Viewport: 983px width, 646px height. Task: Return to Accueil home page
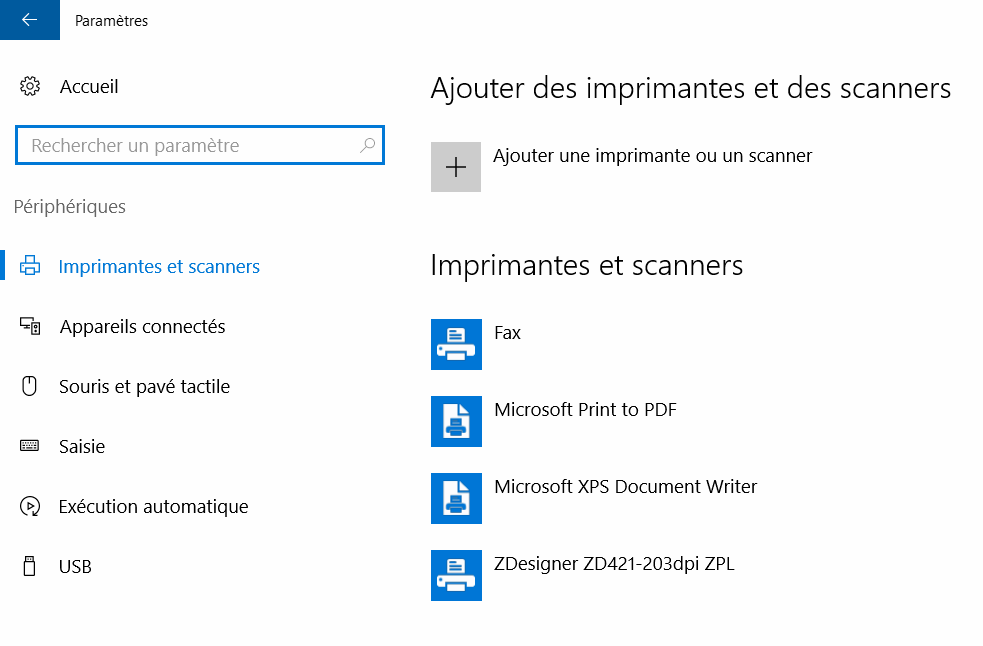click(x=89, y=86)
